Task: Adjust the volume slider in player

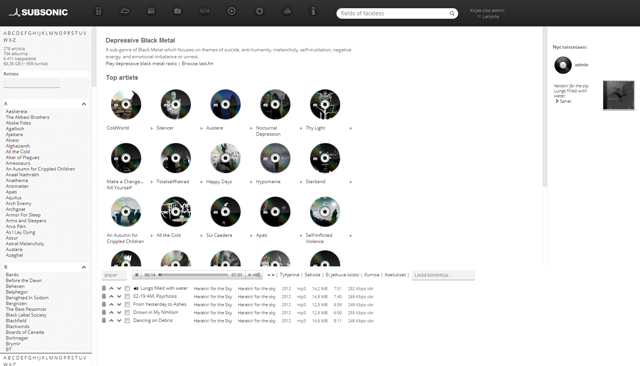Action: pyautogui.click(x=256, y=275)
